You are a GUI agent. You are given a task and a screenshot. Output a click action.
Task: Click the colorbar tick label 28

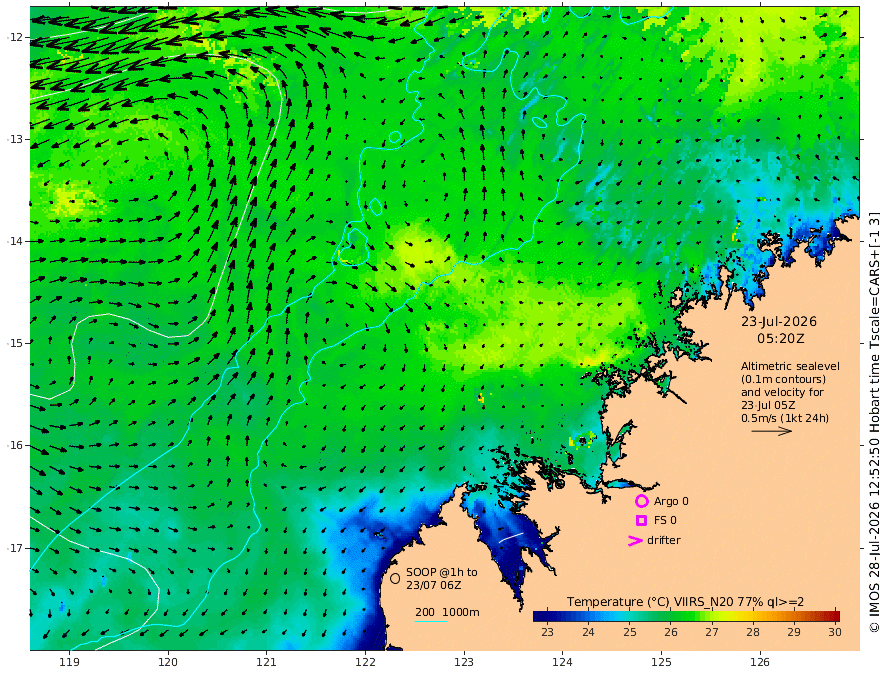coord(753,632)
